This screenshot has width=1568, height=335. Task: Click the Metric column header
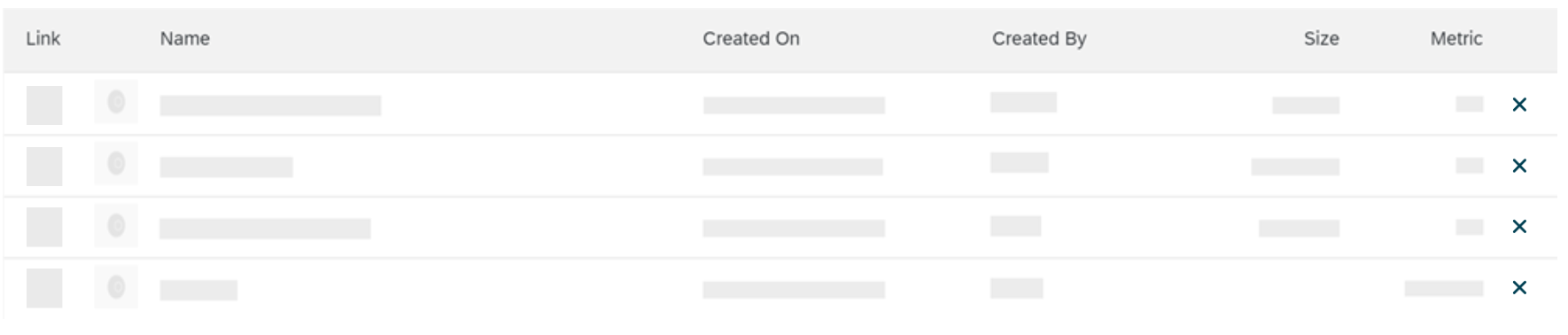pyautogui.click(x=1456, y=39)
